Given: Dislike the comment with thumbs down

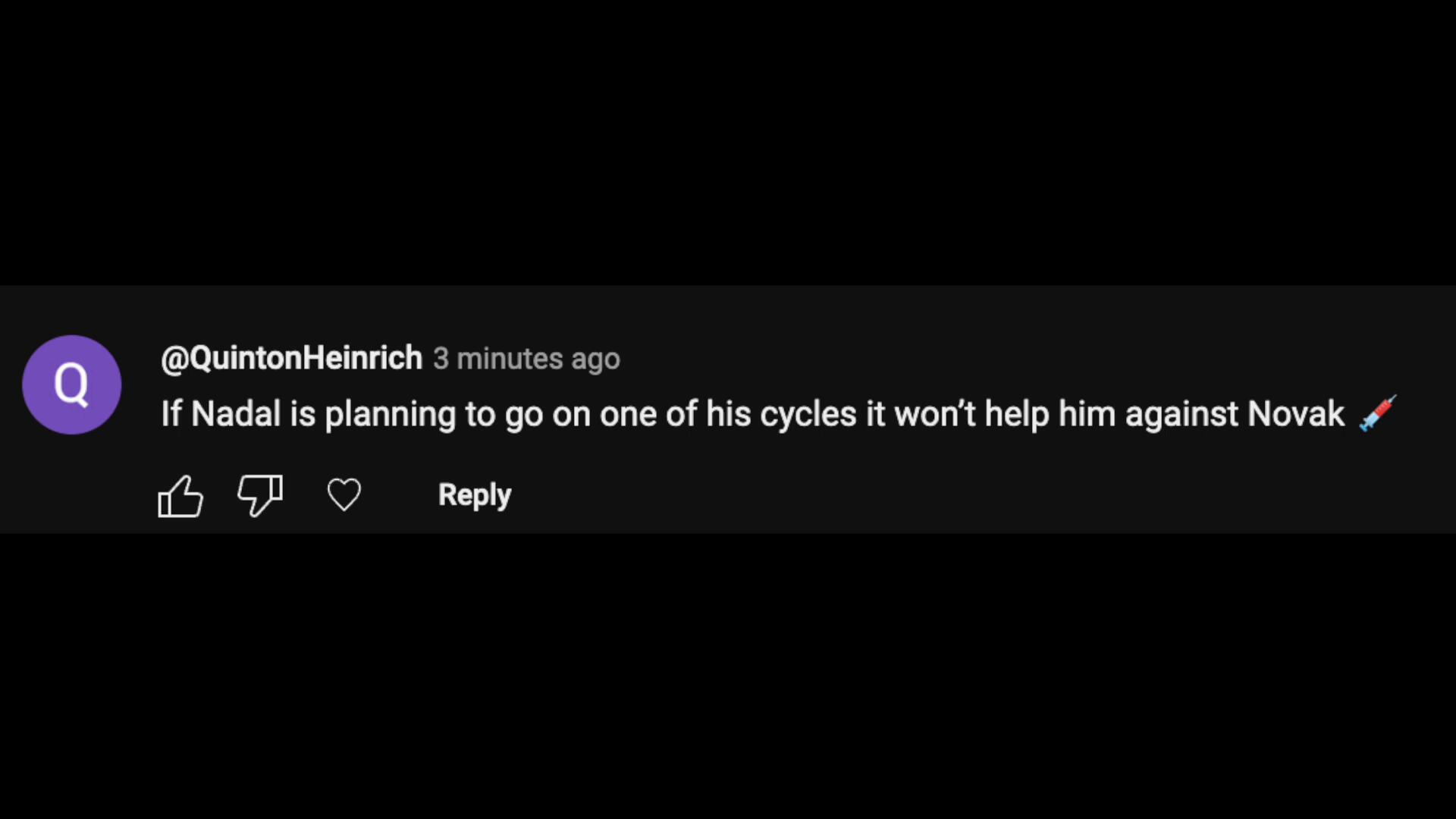Looking at the screenshot, I should point(260,496).
